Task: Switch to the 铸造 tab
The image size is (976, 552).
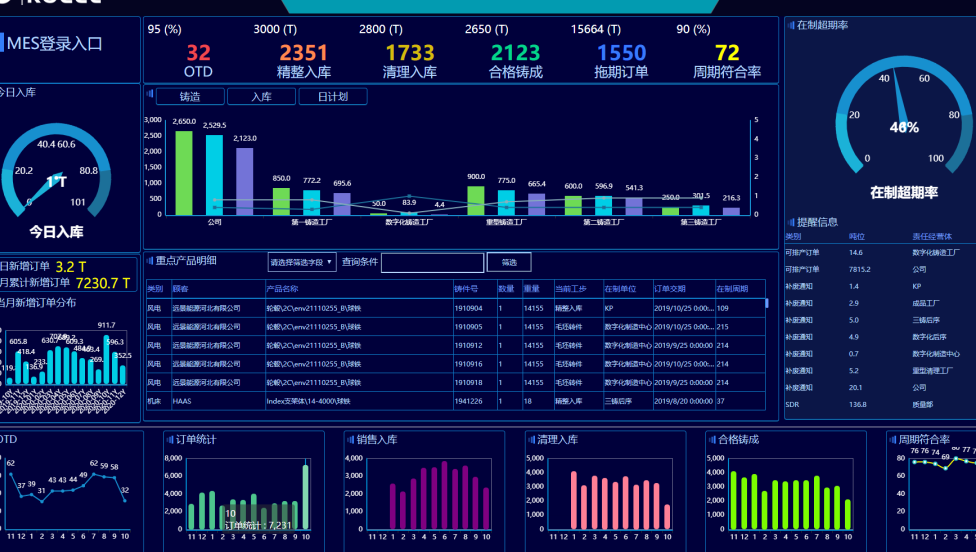Action: 189,97
